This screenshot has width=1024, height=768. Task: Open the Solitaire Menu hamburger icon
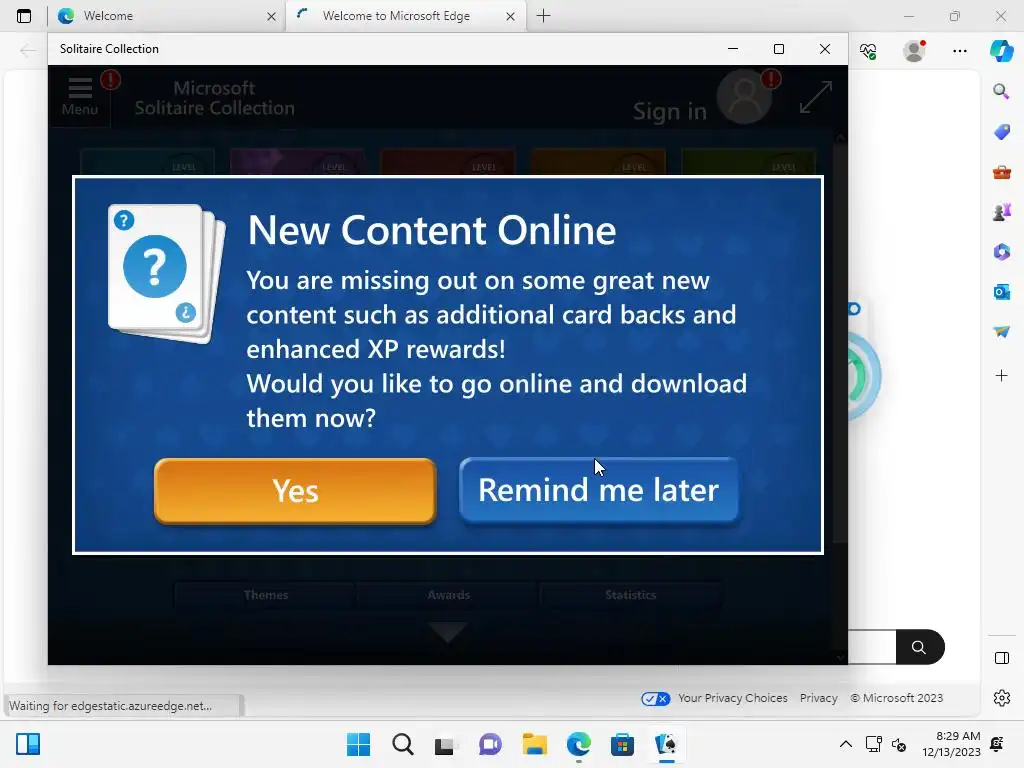(80, 97)
